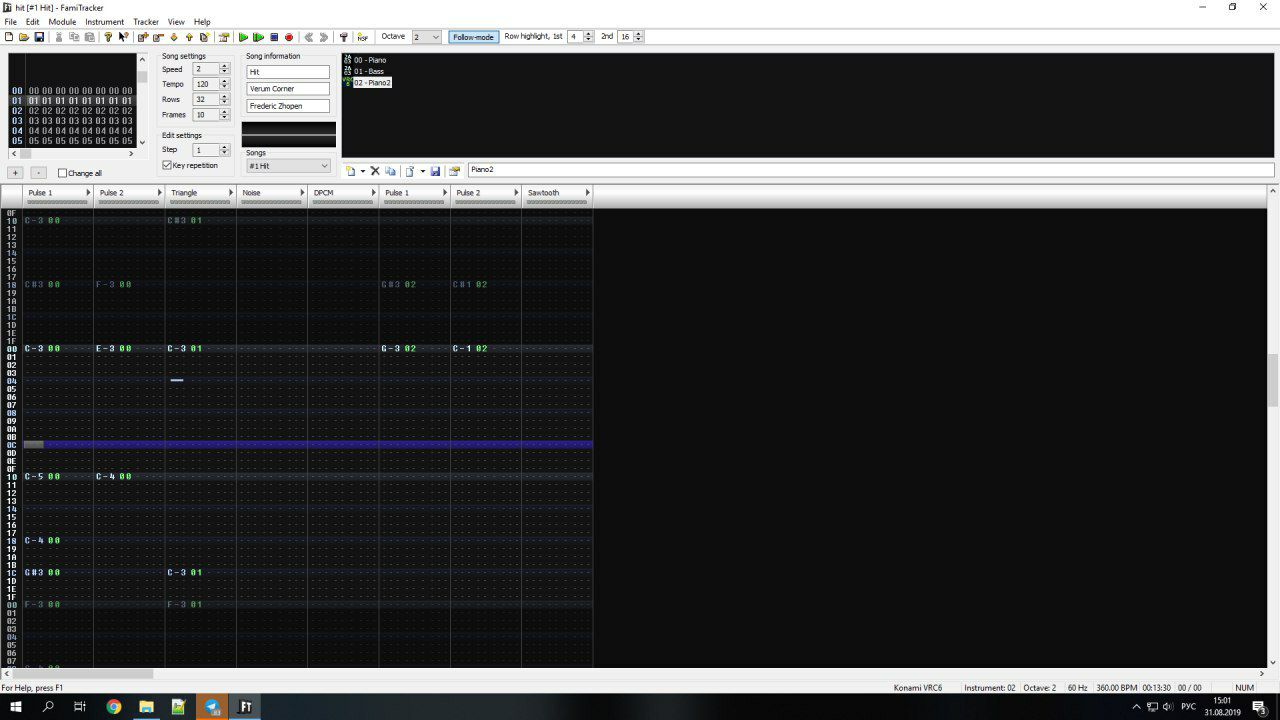Open the Songs dropdown showing #1 Hit
This screenshot has width=1280, height=720.
pyautogui.click(x=288, y=166)
